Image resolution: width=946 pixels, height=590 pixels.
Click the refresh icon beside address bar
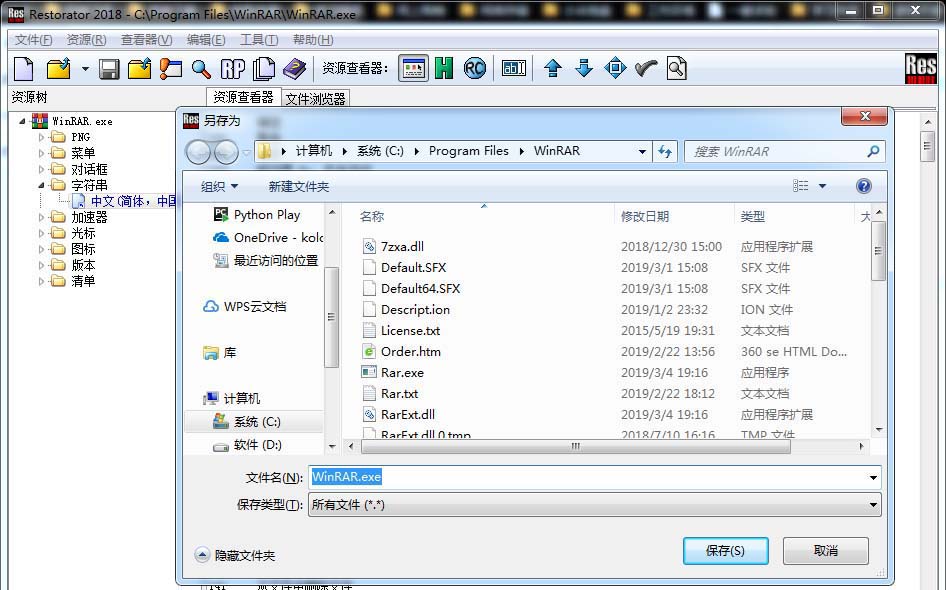[x=665, y=151]
